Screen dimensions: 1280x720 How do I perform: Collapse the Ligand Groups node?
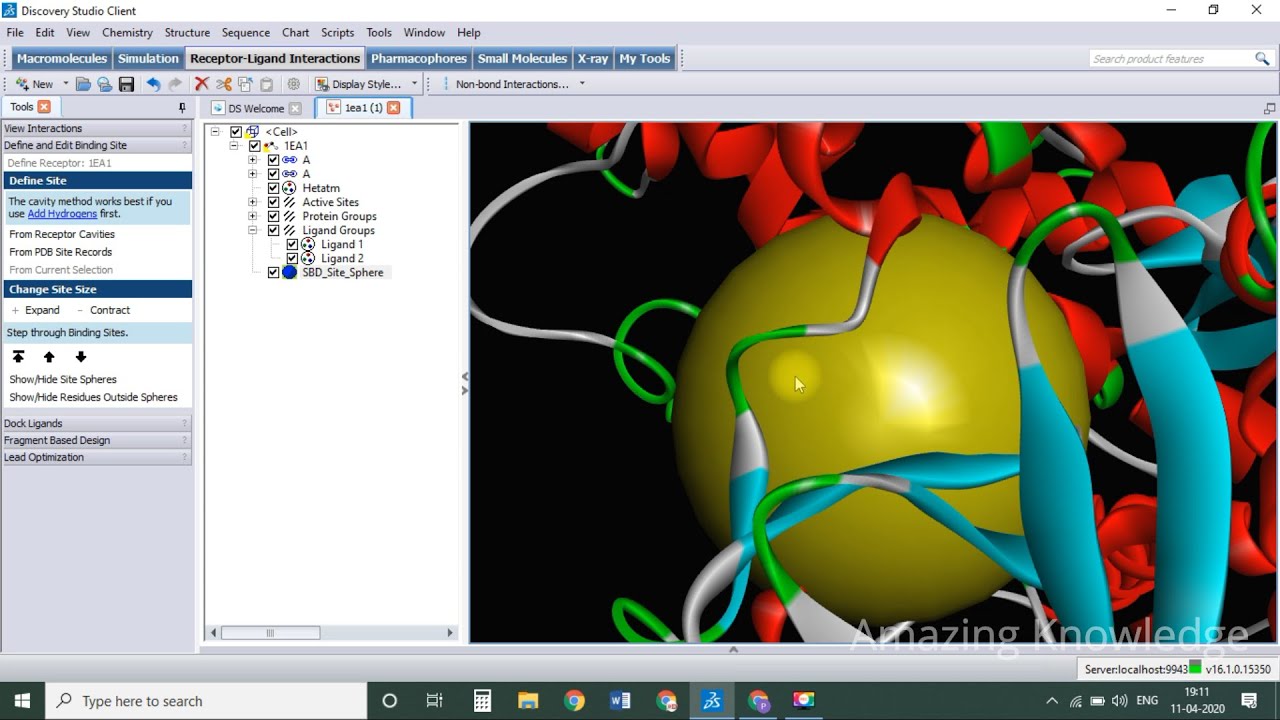coord(252,230)
